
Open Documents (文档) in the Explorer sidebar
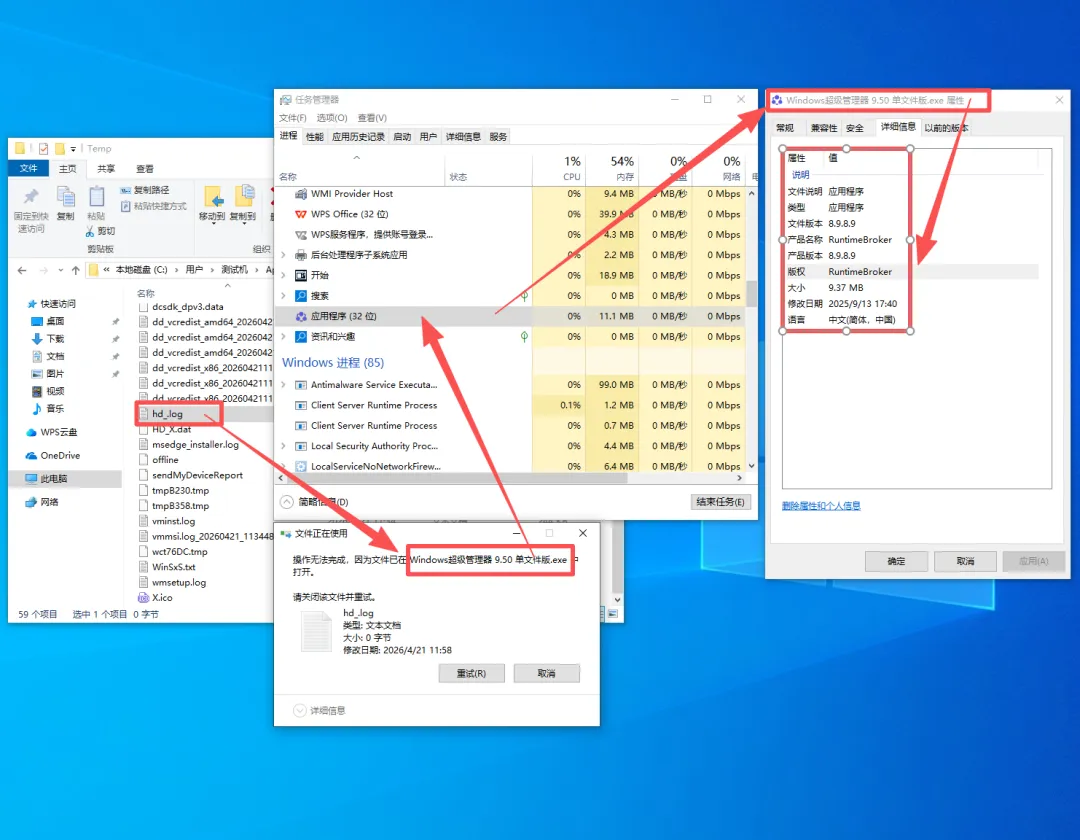pos(48,356)
